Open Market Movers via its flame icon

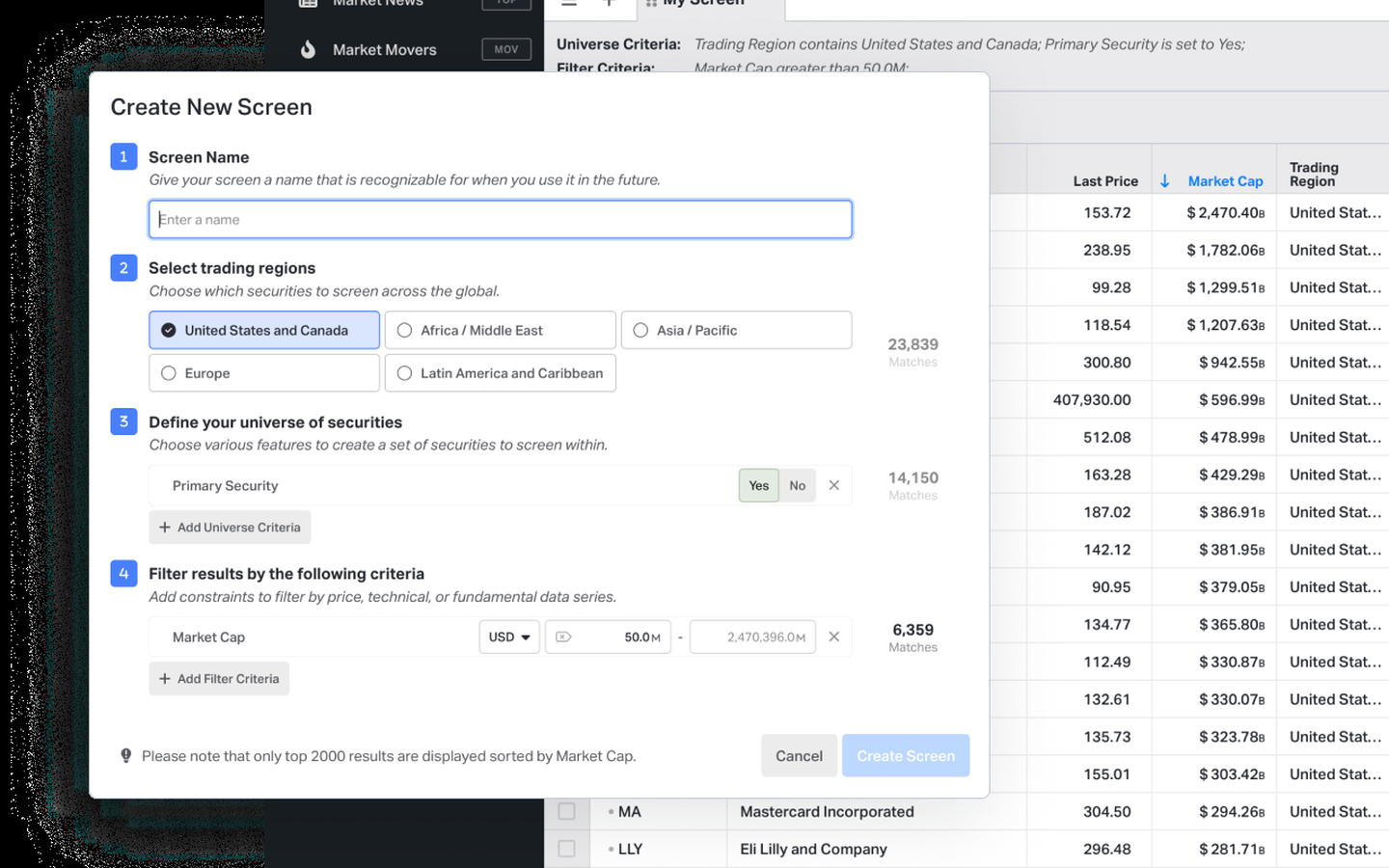[x=308, y=49]
